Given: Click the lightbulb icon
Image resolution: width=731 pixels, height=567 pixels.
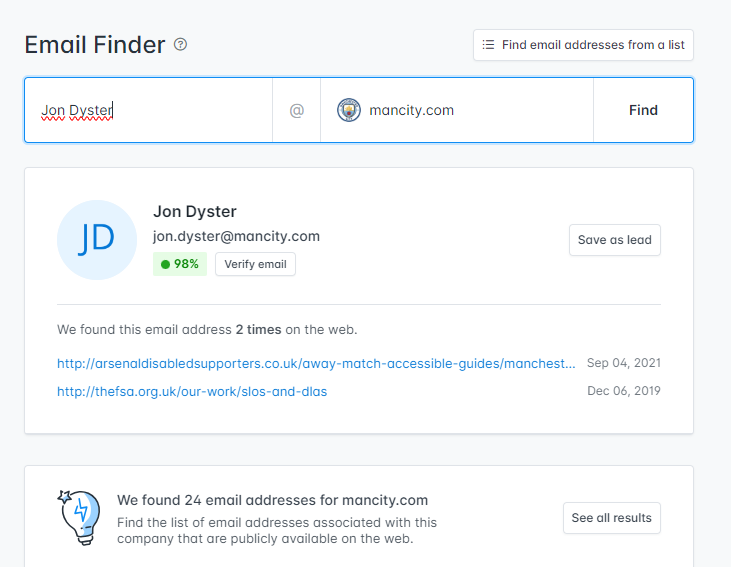Looking at the screenshot, I should tap(79, 515).
